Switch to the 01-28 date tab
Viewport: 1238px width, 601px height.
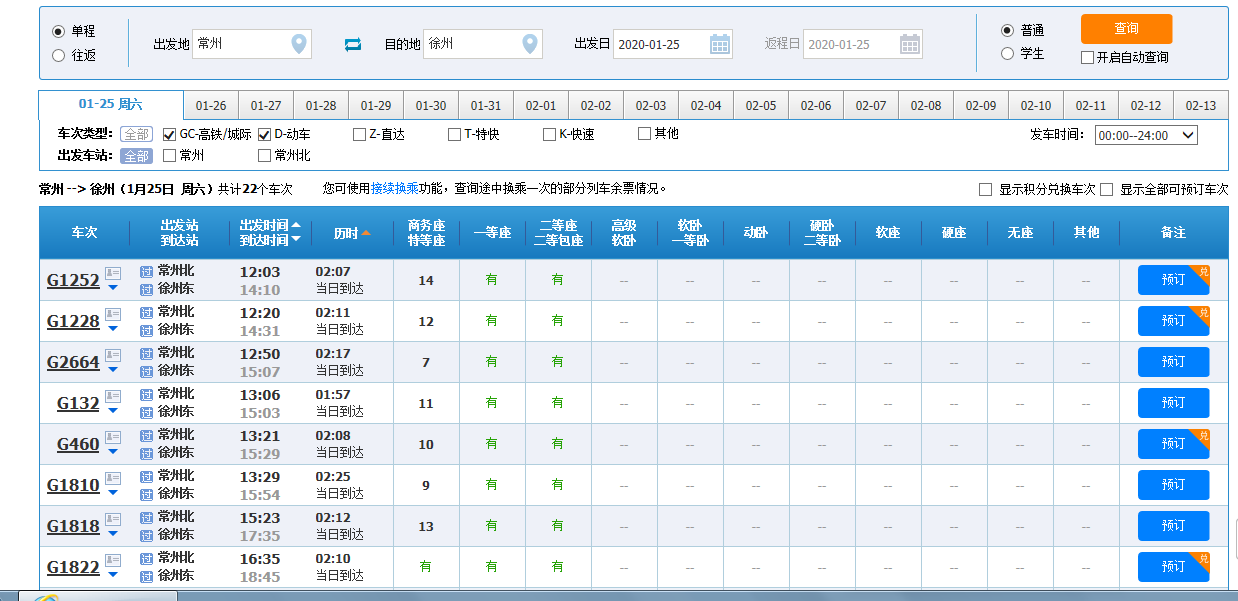[321, 106]
